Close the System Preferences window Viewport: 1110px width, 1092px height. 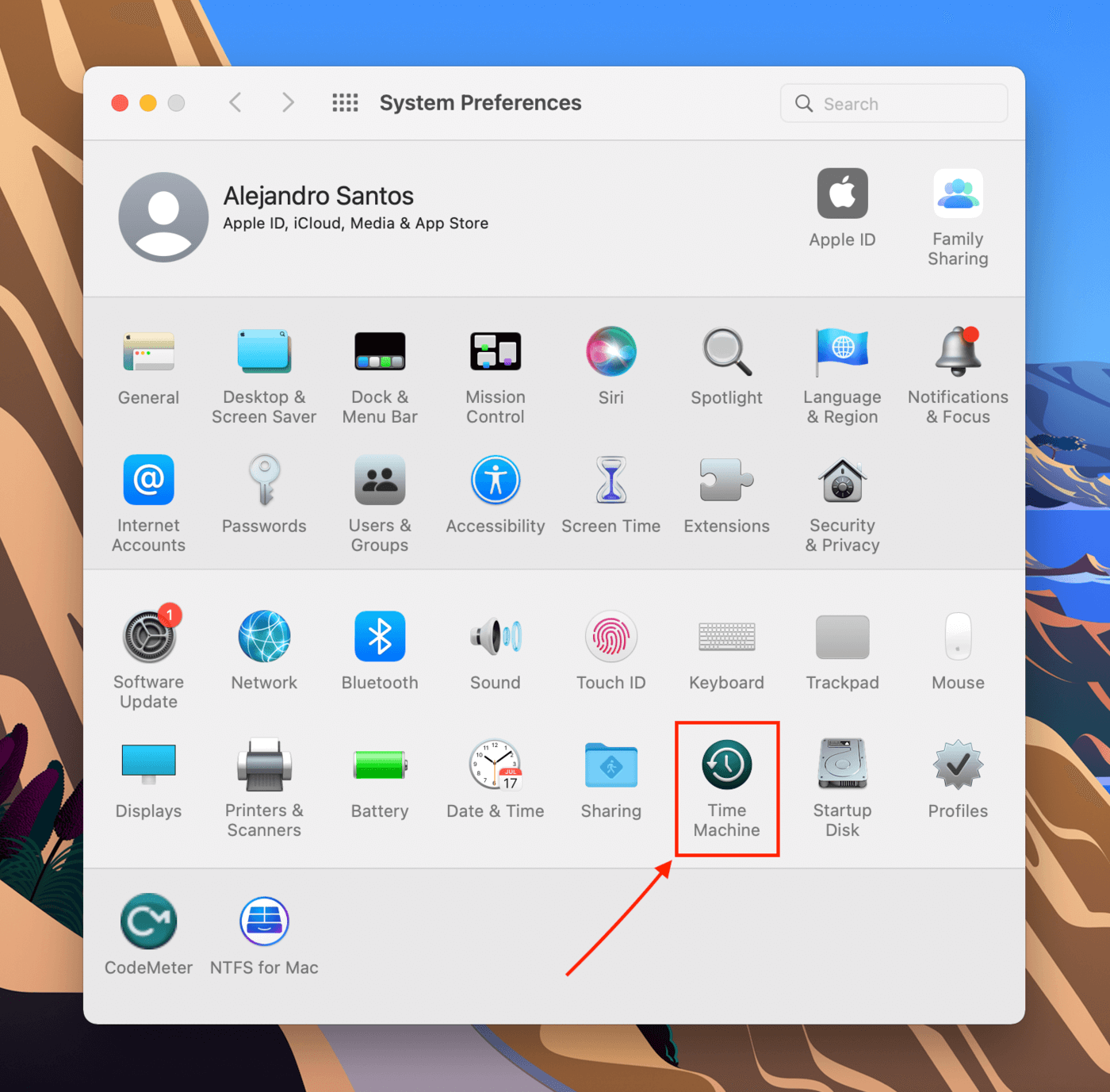pyautogui.click(x=120, y=103)
